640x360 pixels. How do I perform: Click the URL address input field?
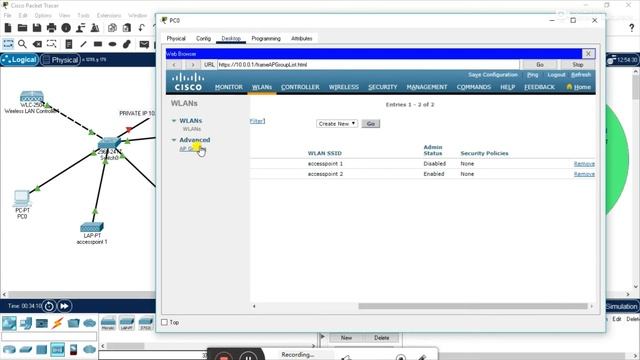pyautogui.click(x=368, y=64)
